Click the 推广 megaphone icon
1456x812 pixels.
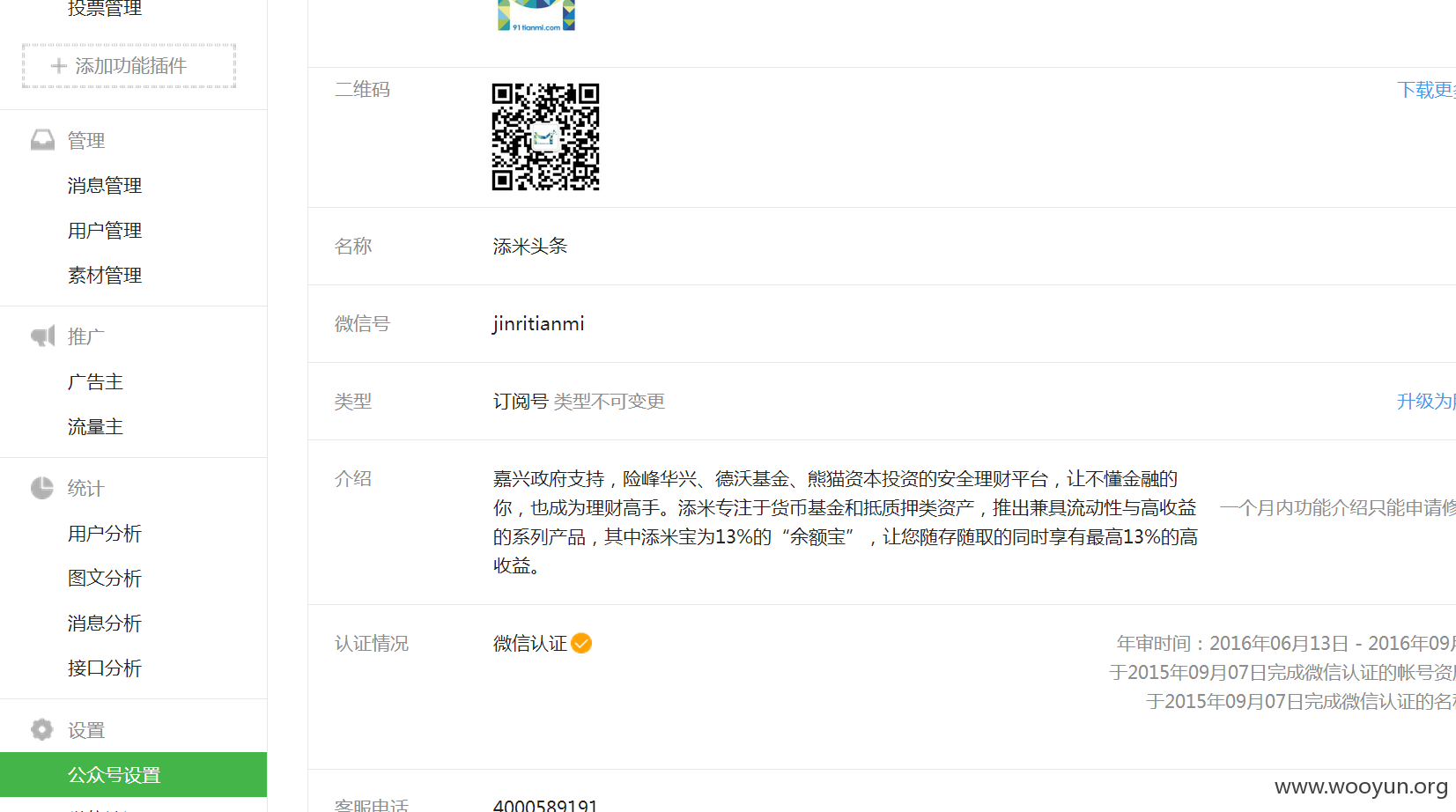tap(42, 336)
